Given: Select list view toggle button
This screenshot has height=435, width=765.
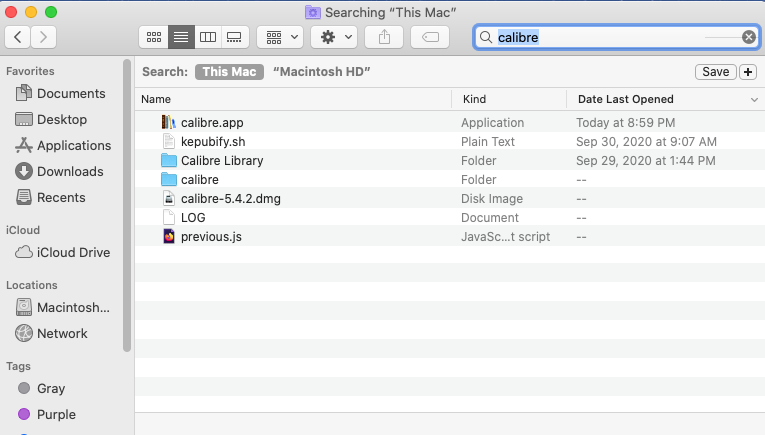Looking at the screenshot, I should (x=181, y=37).
